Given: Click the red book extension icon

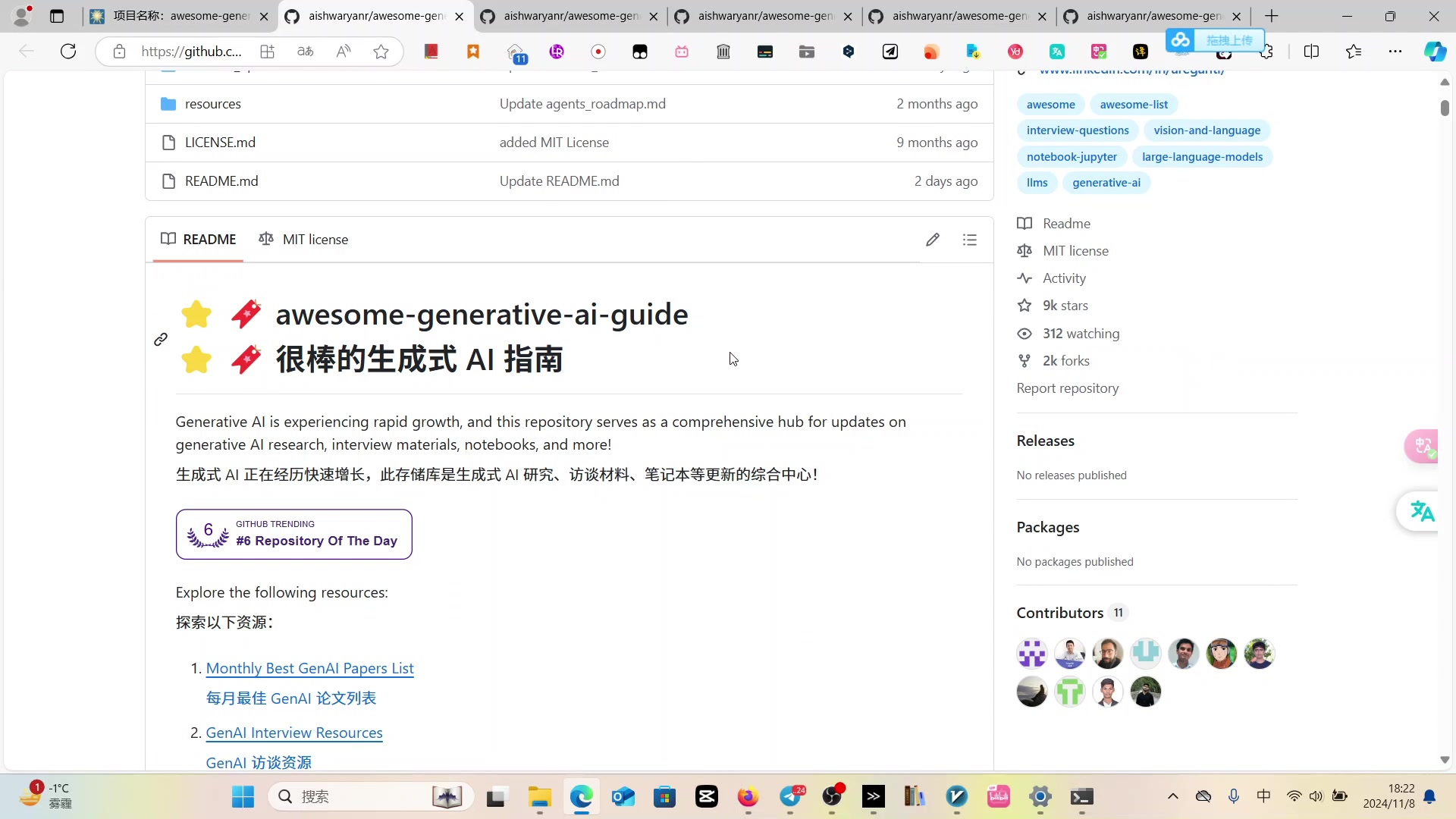Looking at the screenshot, I should [x=431, y=52].
